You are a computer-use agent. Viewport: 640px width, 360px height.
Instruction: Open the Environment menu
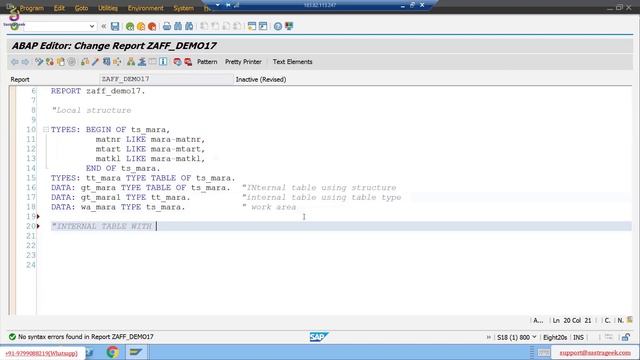click(x=145, y=8)
